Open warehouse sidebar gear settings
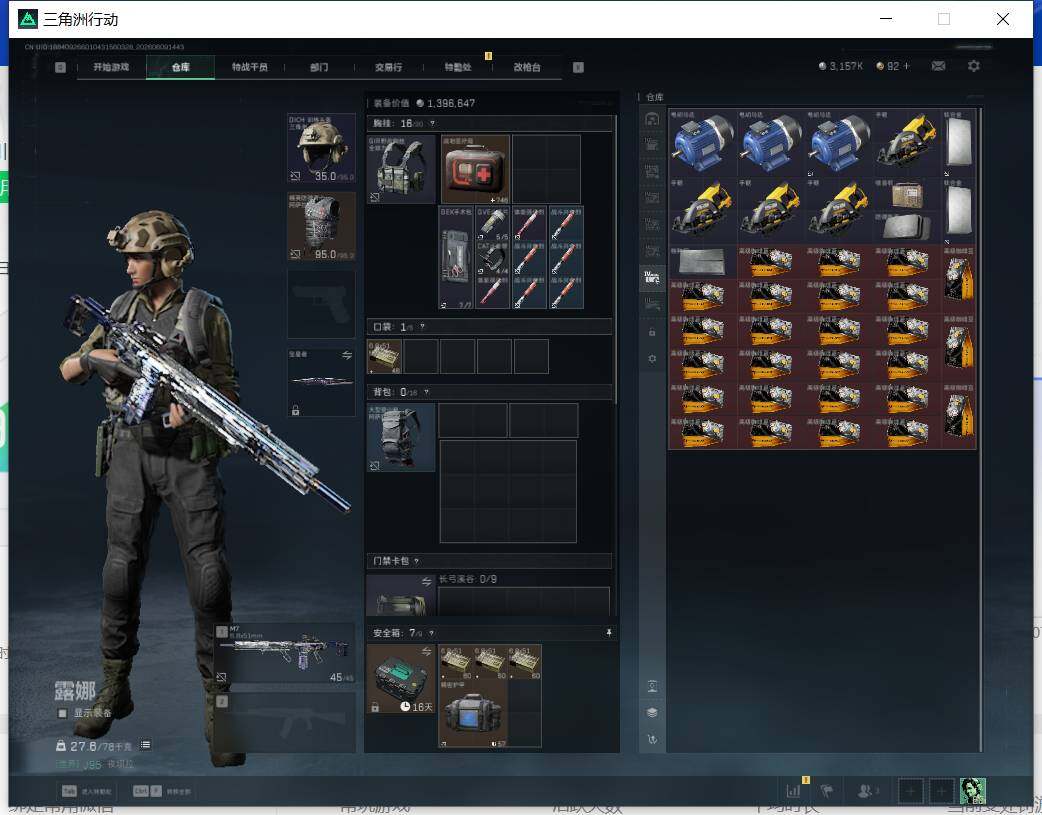 652,358
